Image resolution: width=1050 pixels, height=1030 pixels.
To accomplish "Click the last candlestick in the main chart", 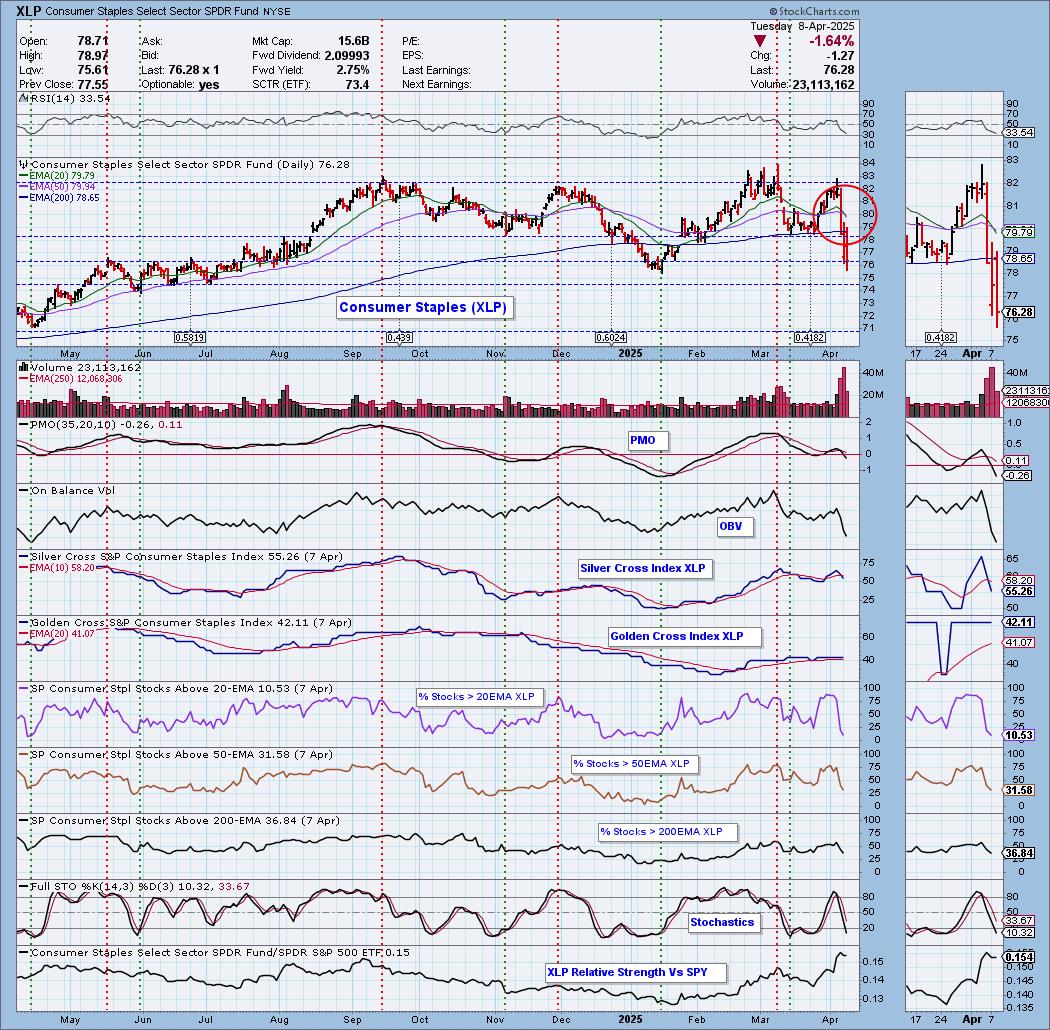I will click(x=847, y=249).
